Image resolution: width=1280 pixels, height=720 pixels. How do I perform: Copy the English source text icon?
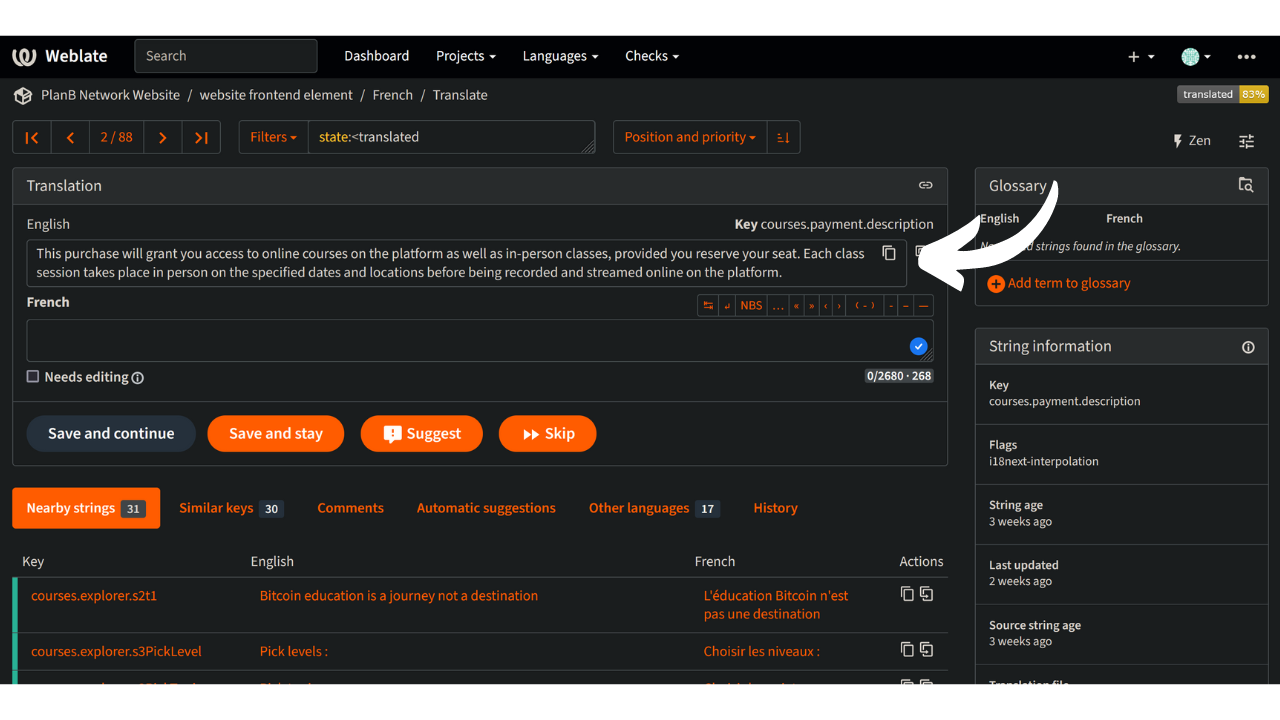pos(889,253)
